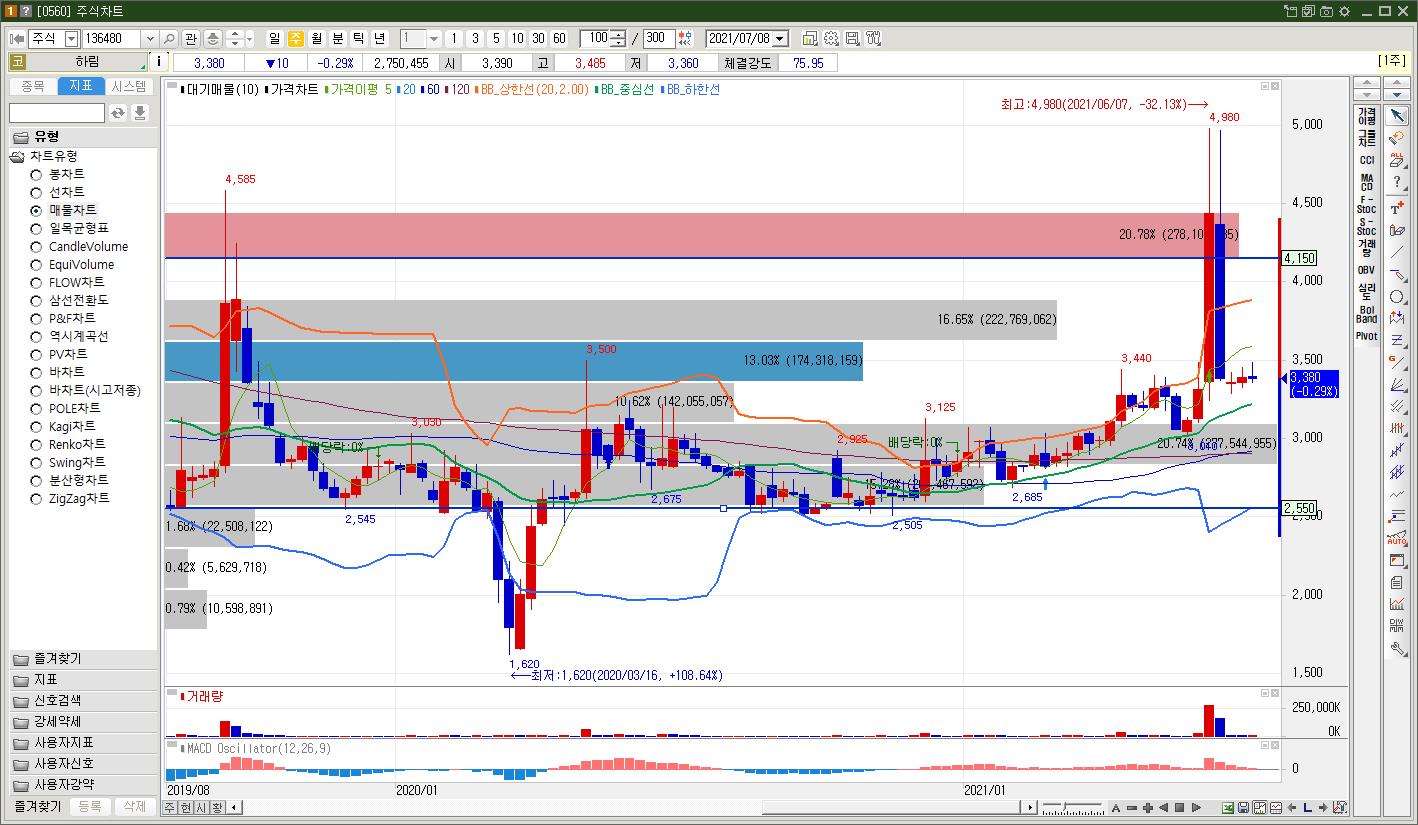Click the go-to-first arrow icon left of 주식 dropdown
This screenshot has height=825, width=1418.
[17, 39]
